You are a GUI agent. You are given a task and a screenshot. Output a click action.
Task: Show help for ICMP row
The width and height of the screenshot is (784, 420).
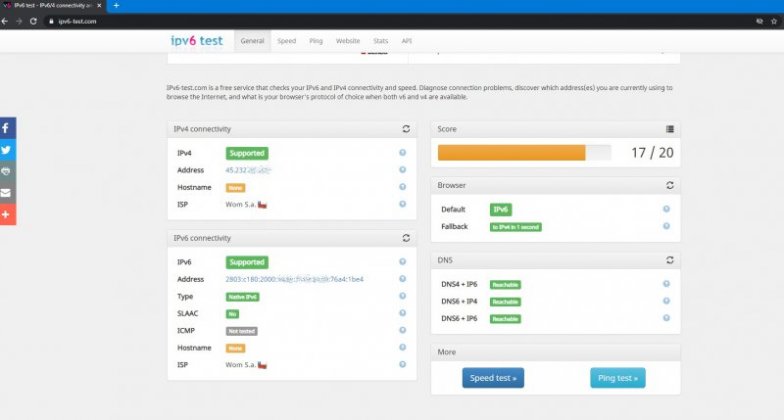402,330
